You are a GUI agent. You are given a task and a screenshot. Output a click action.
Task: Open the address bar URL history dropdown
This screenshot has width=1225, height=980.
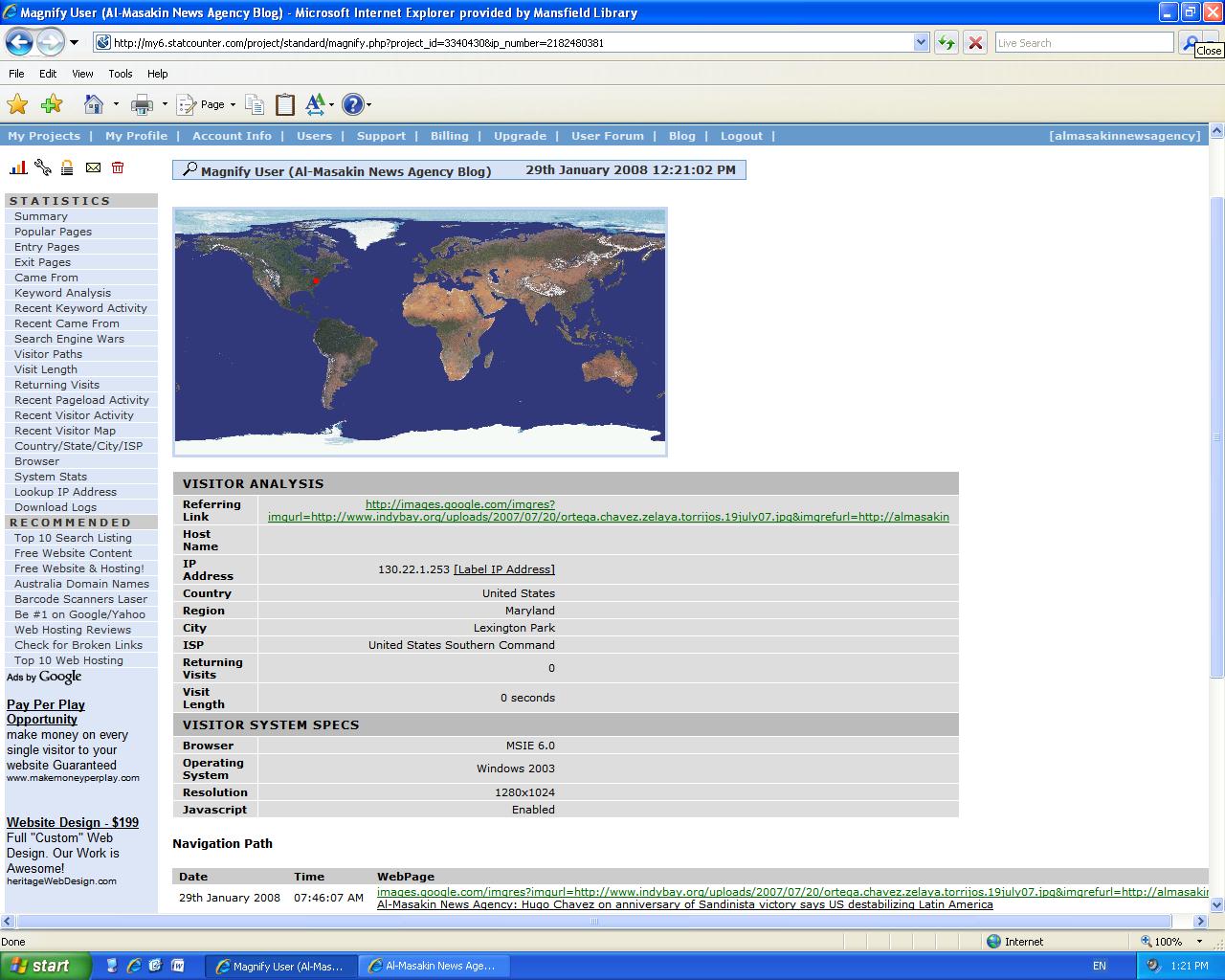(x=921, y=42)
